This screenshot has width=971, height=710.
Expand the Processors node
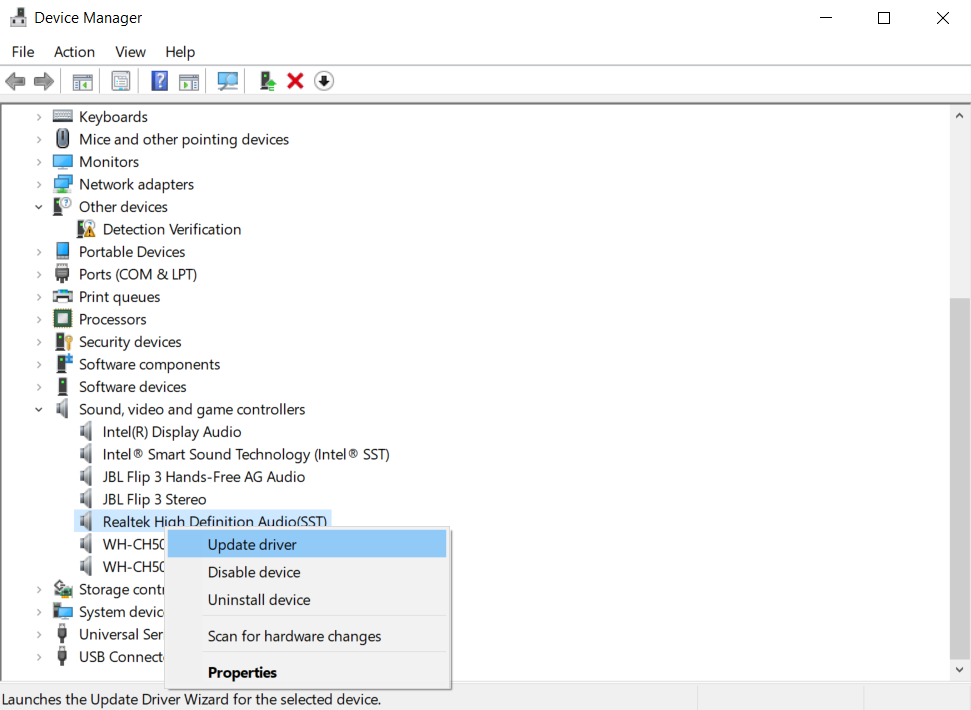click(x=38, y=319)
